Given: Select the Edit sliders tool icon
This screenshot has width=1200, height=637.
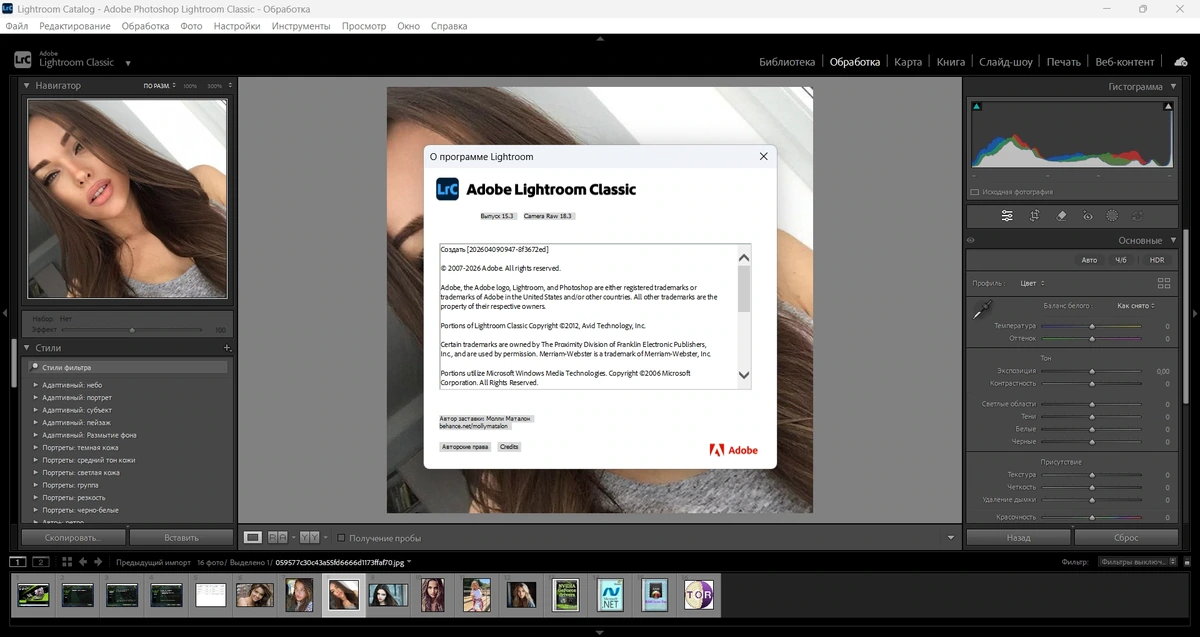Looking at the screenshot, I should [x=1007, y=216].
